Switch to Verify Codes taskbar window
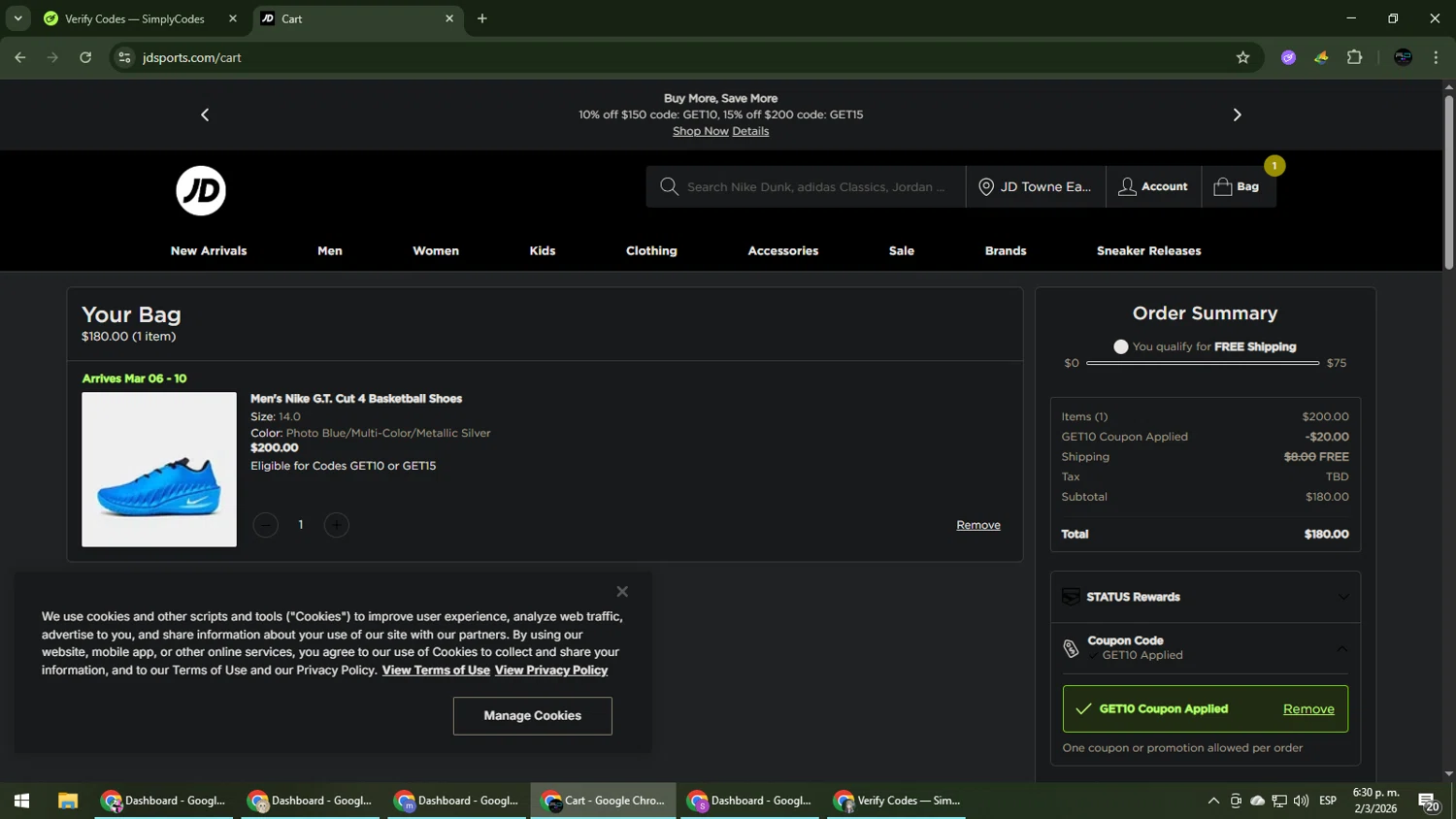1456x819 pixels. coord(897,801)
